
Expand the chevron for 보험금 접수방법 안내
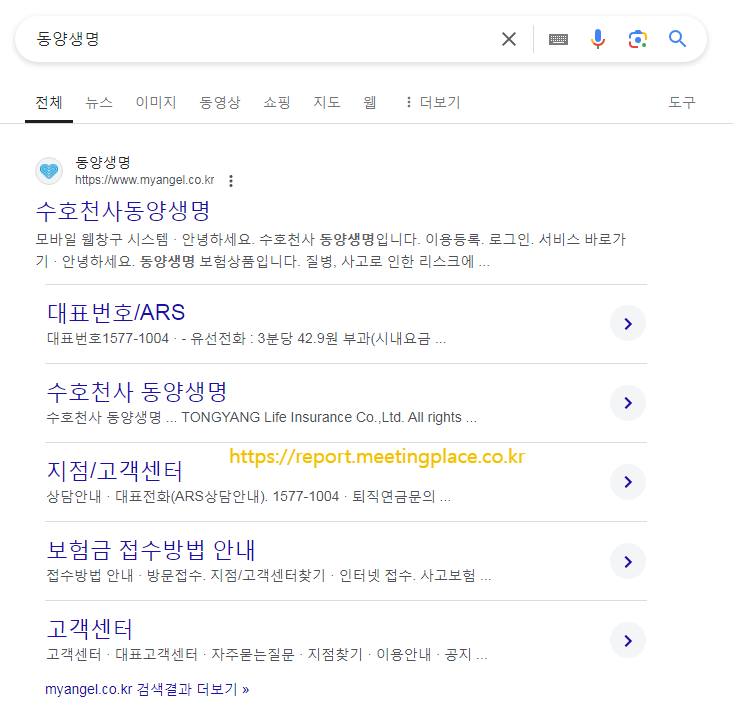pyautogui.click(x=628, y=561)
